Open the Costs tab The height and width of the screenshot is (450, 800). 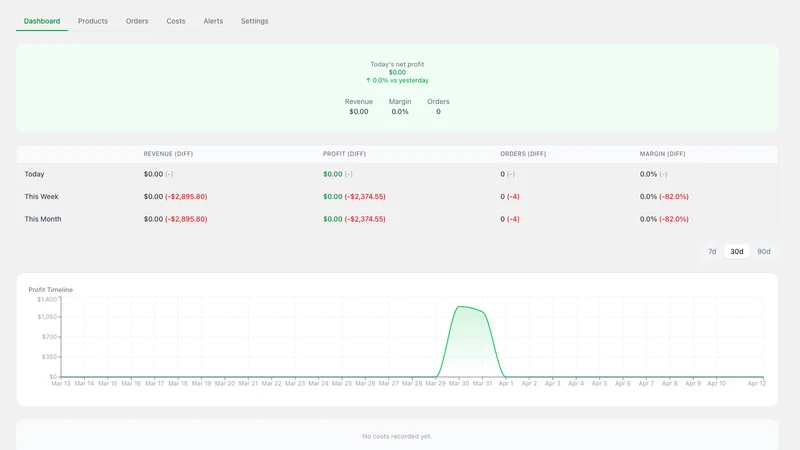point(176,21)
